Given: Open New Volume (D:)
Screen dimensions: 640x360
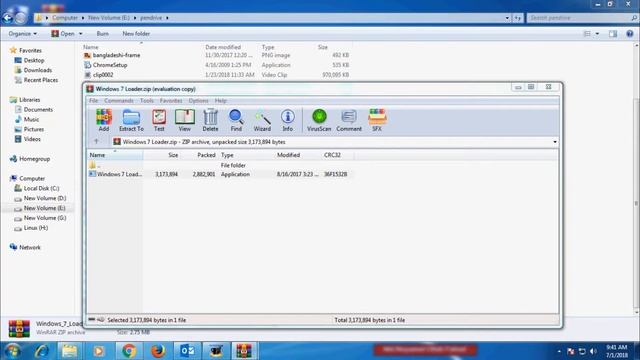Looking at the screenshot, I should pos(45,198).
